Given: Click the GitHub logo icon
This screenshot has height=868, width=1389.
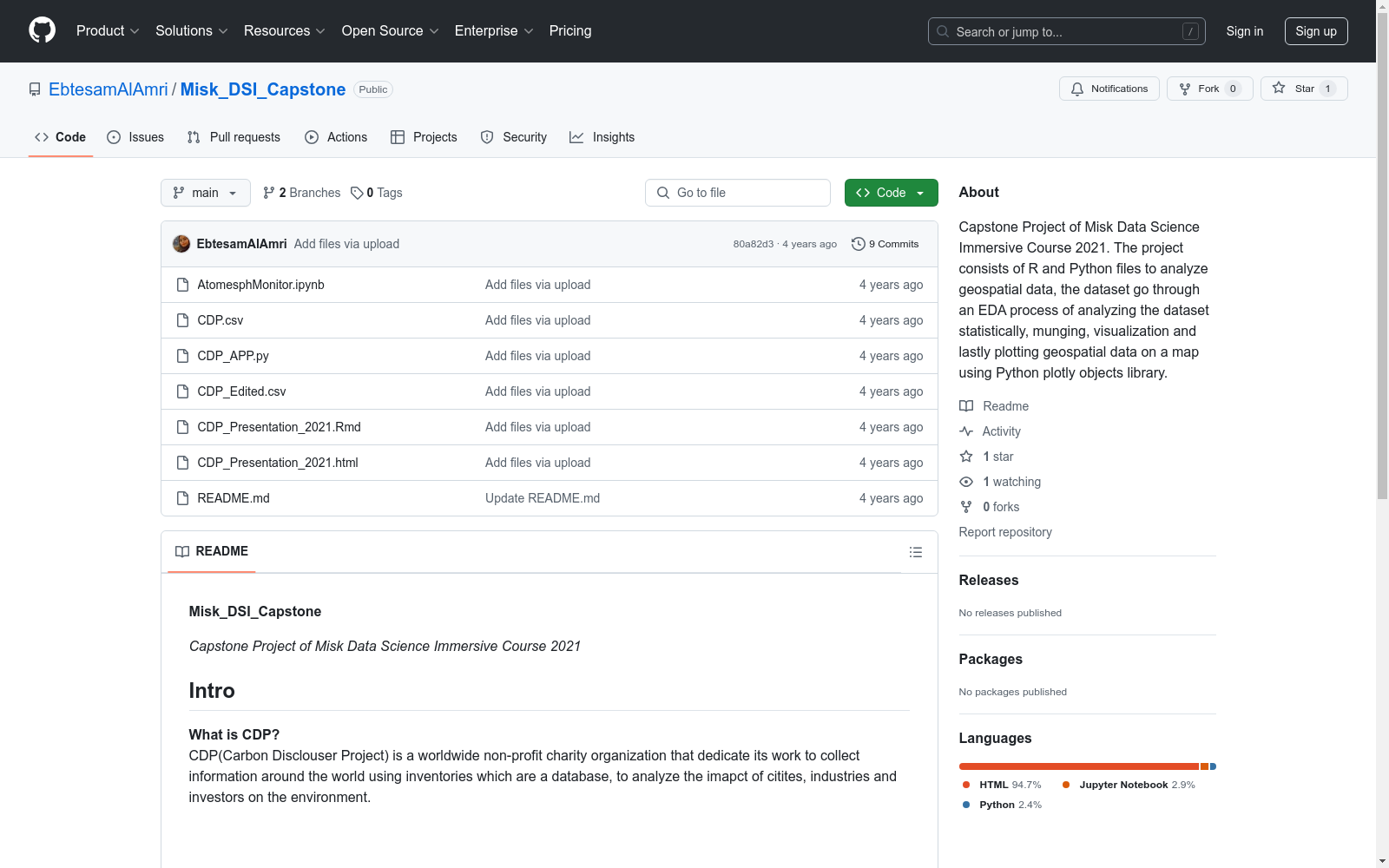Looking at the screenshot, I should point(42,30).
